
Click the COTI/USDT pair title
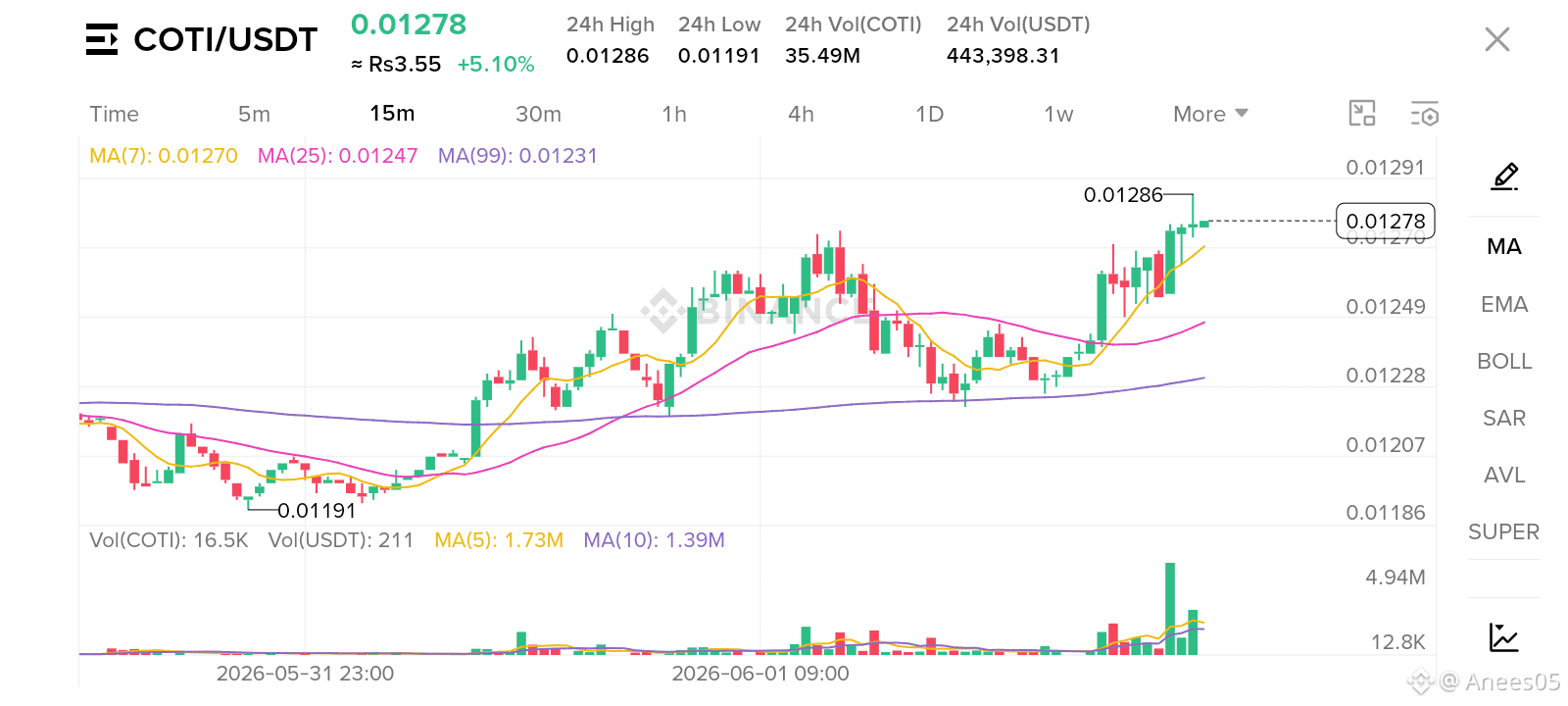tap(225, 39)
